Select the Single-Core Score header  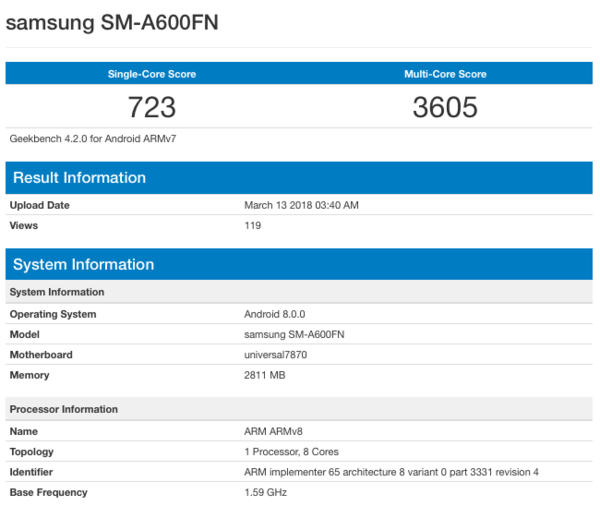point(152,74)
